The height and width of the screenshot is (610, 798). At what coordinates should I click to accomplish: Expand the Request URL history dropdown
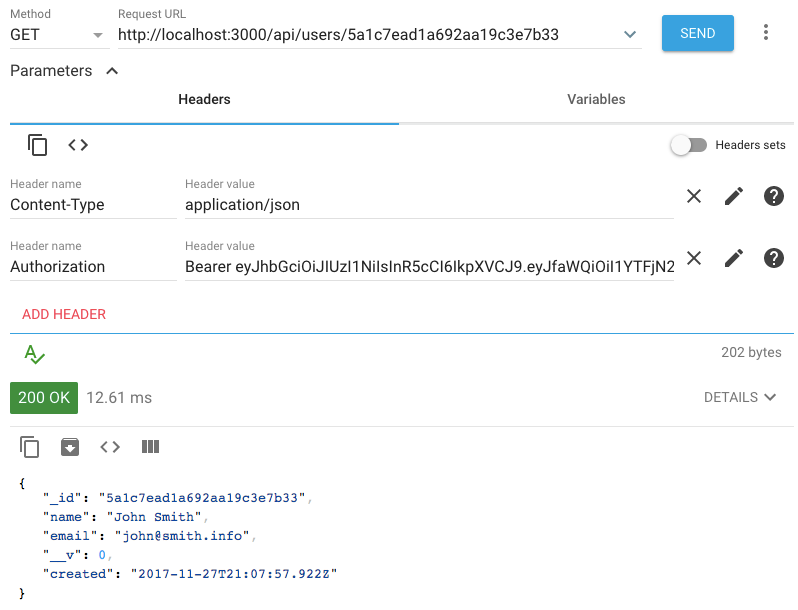point(630,34)
